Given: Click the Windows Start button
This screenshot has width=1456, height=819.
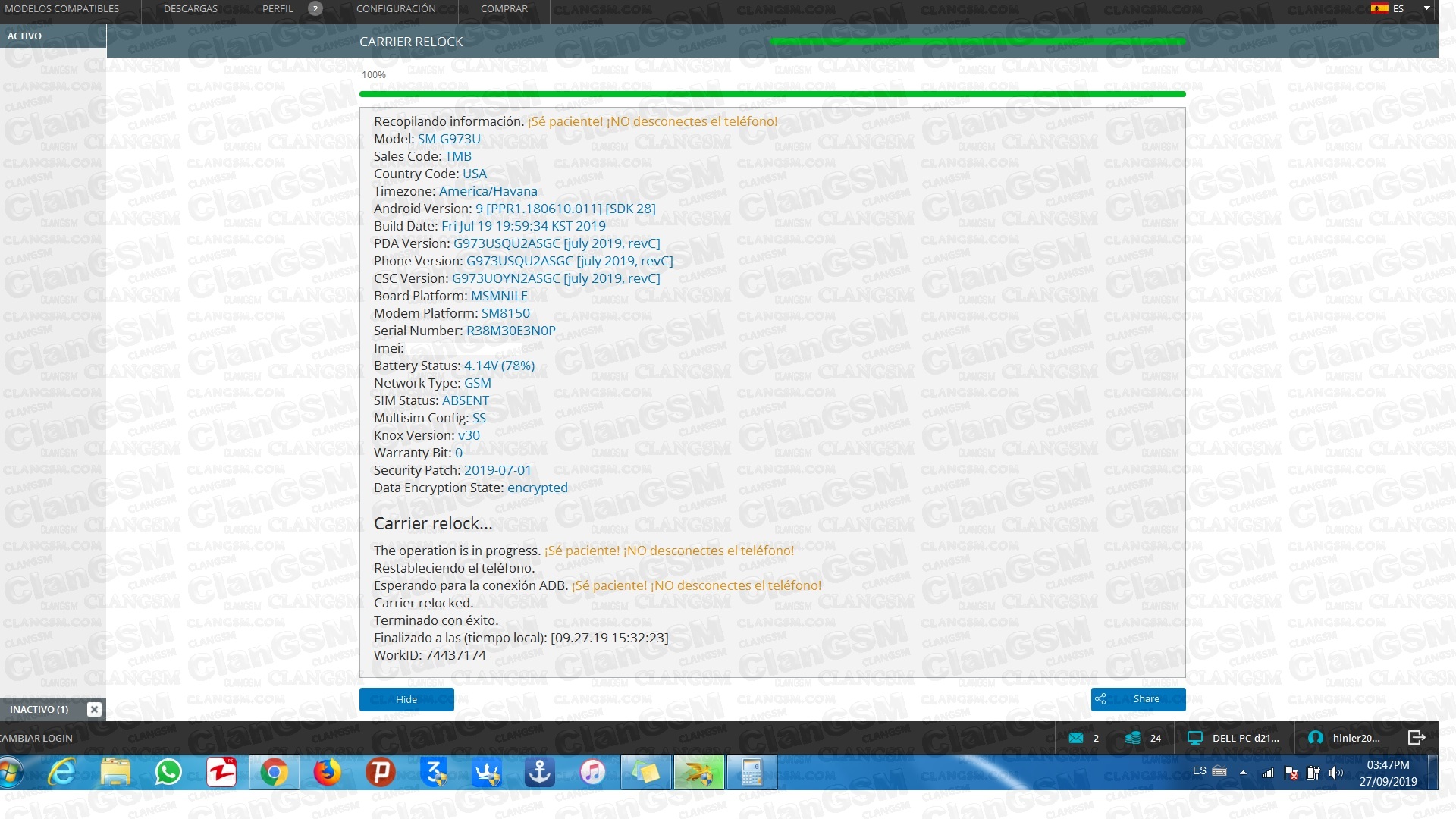Looking at the screenshot, I should pyautogui.click(x=10, y=773).
